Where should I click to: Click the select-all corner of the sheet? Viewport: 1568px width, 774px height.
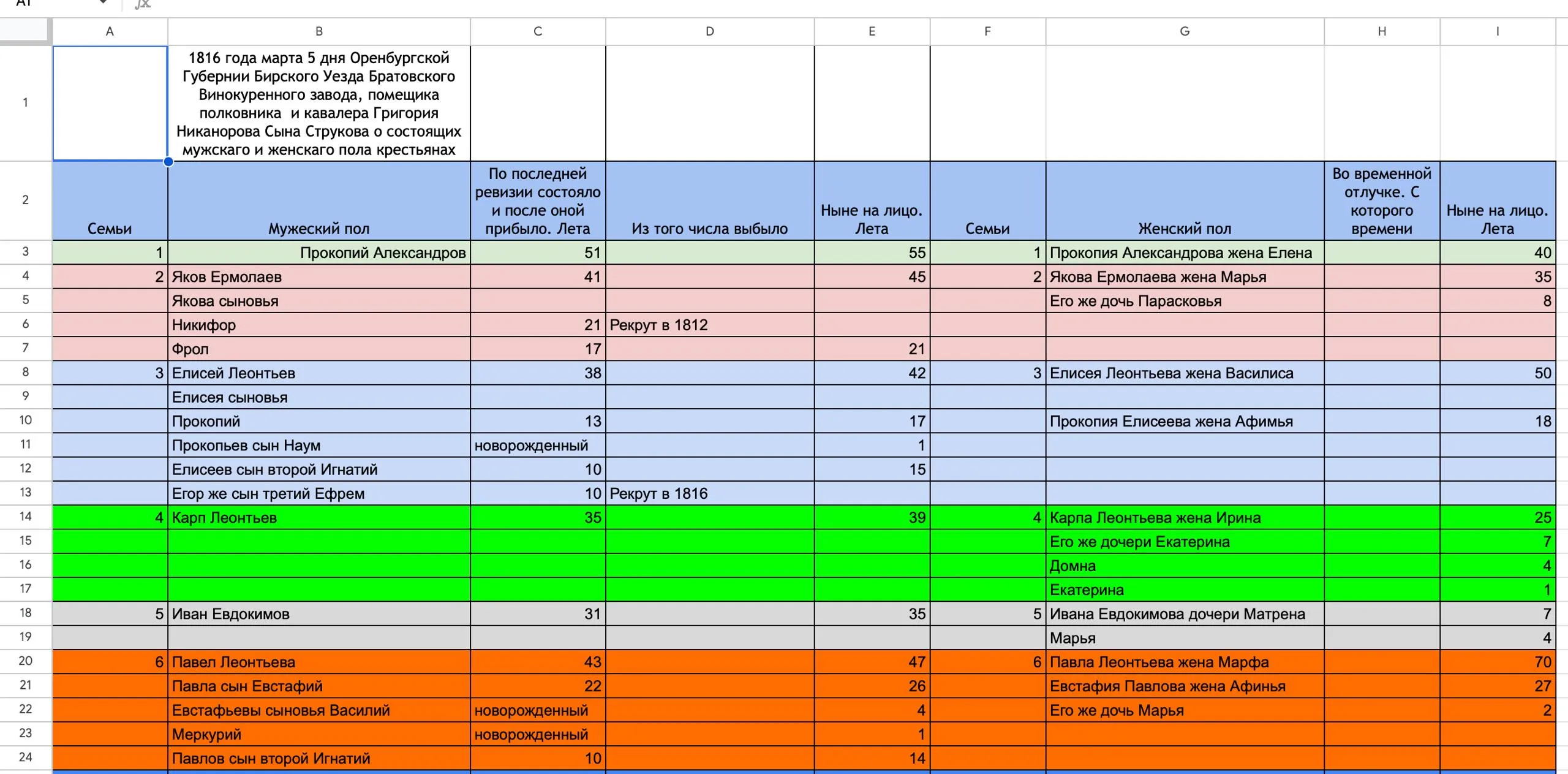pos(26,31)
